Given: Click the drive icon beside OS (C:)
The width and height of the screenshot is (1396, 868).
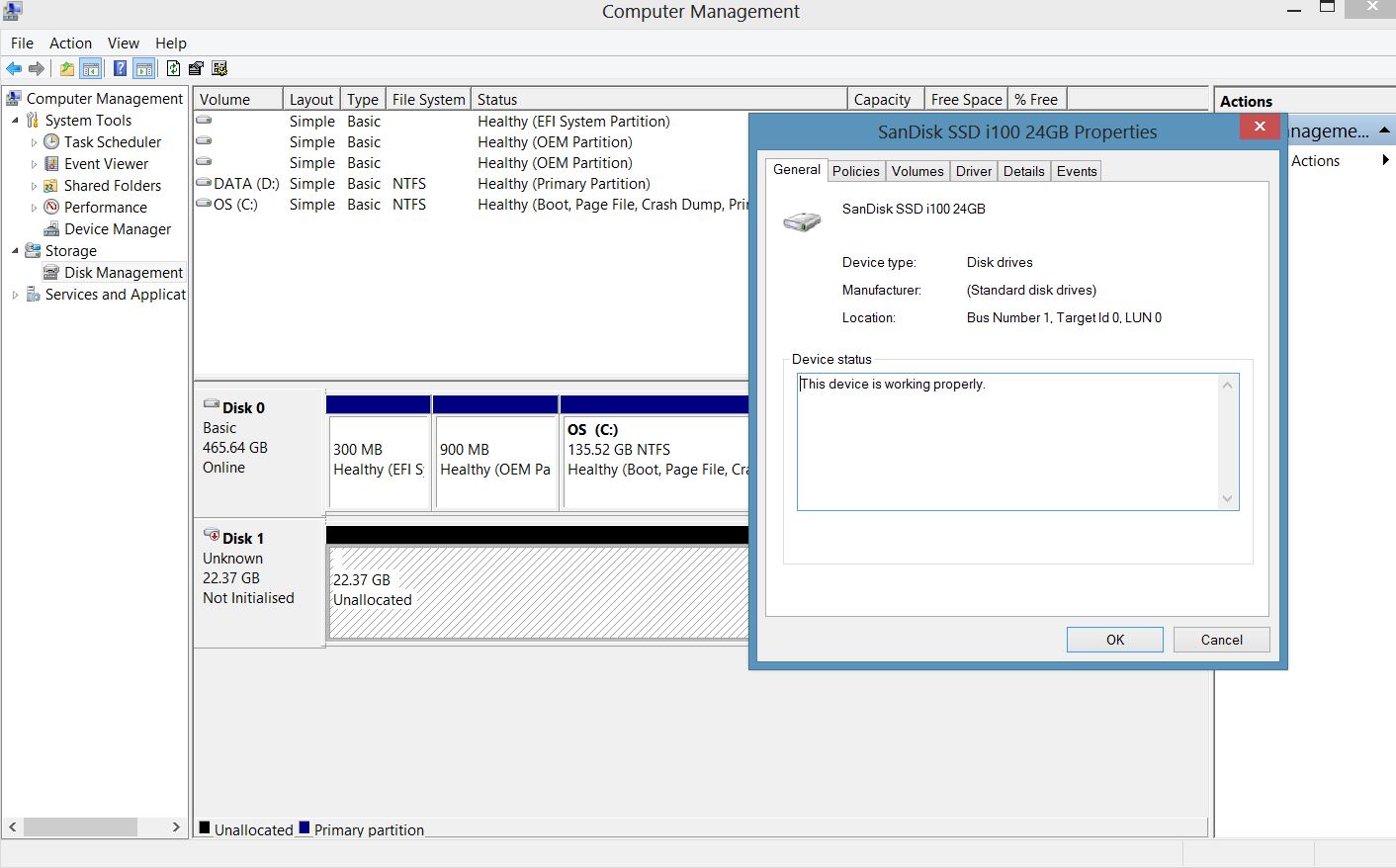Looking at the screenshot, I should (x=204, y=204).
